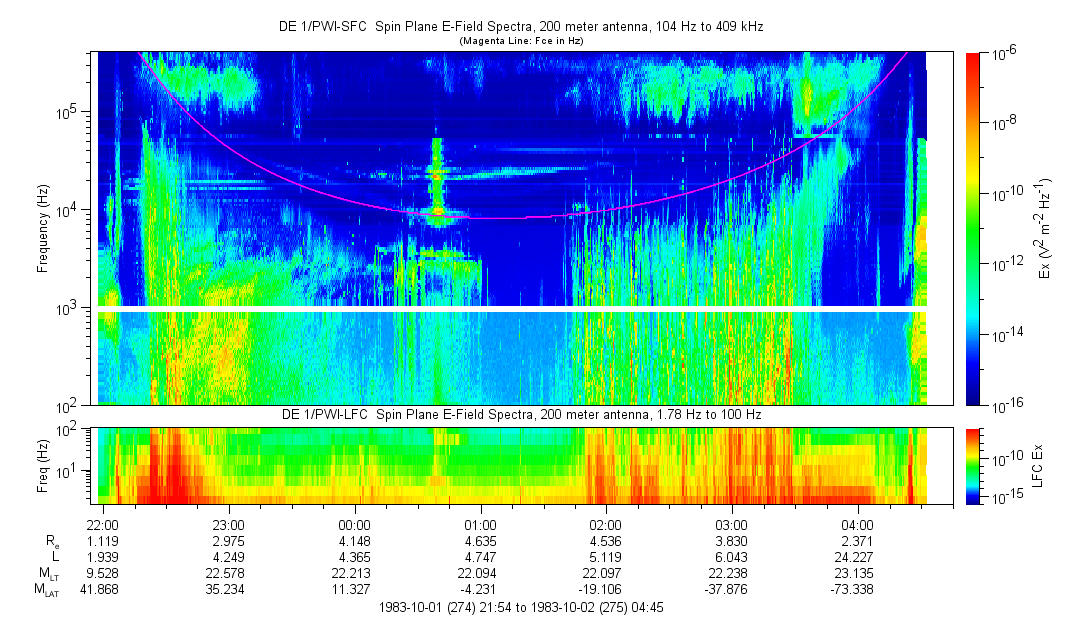Click the main Ex color bar
Image resolution: width=1083 pixels, height=620 pixels.
(x=972, y=229)
